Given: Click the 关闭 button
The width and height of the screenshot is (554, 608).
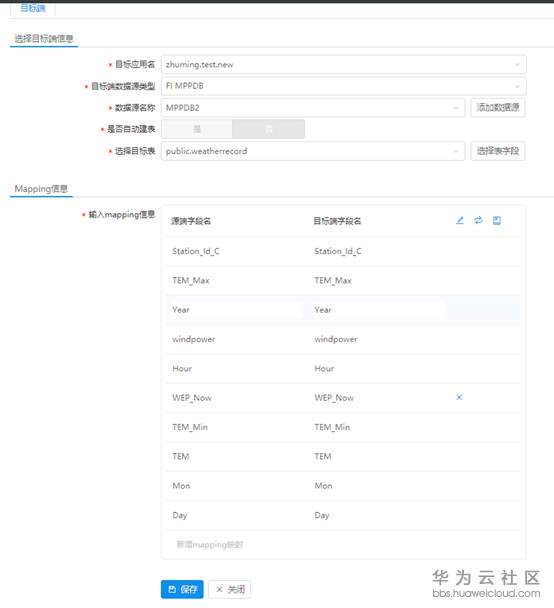Looking at the screenshot, I should (230, 589).
